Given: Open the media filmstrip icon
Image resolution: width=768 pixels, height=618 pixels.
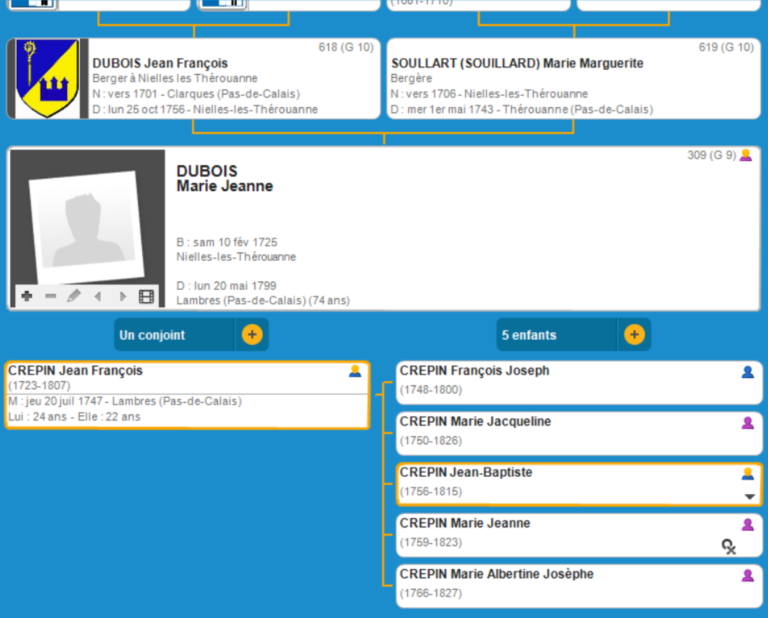Looking at the screenshot, I should tap(147, 297).
